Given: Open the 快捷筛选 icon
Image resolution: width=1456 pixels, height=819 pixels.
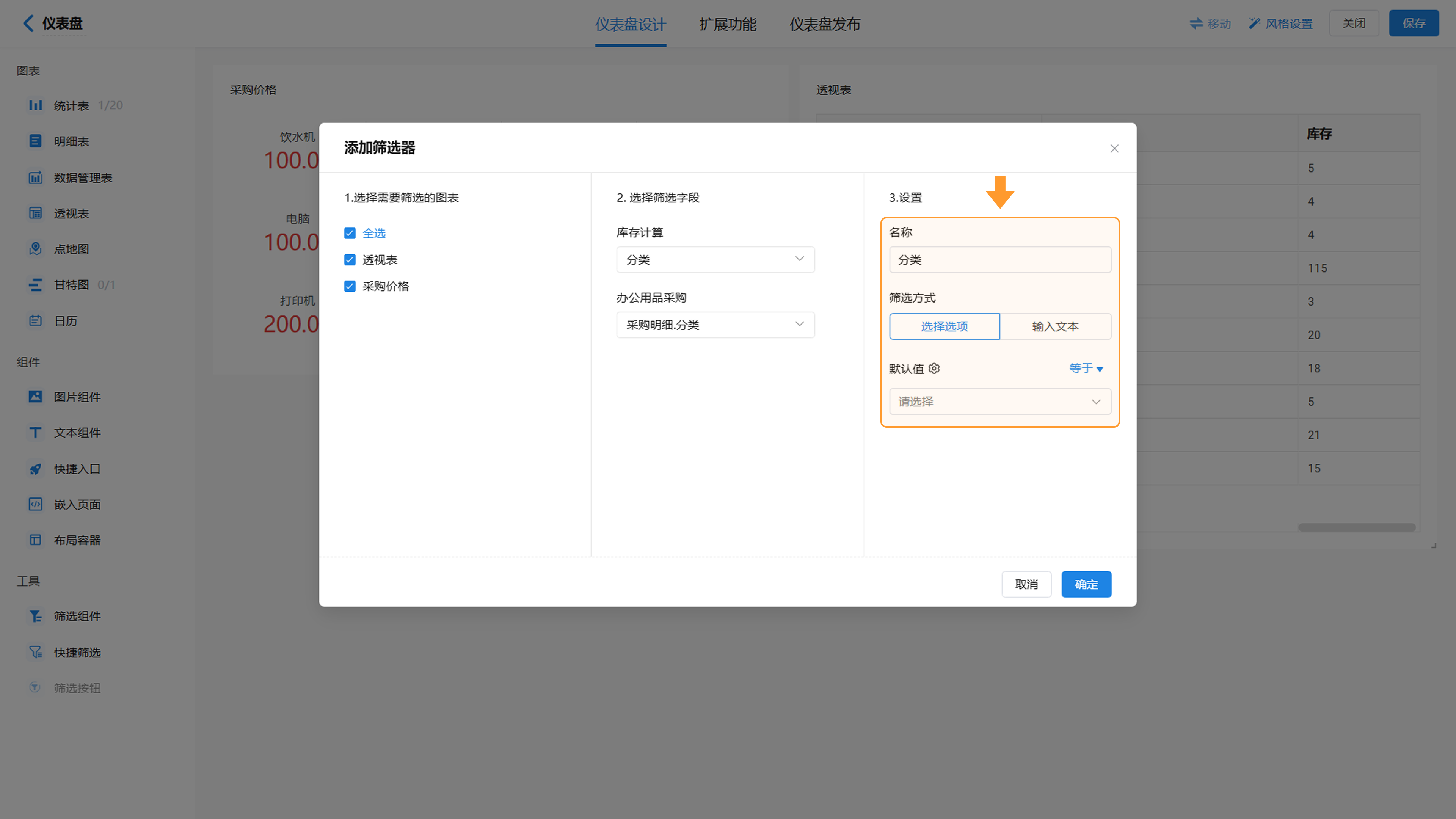Looking at the screenshot, I should tap(36, 652).
